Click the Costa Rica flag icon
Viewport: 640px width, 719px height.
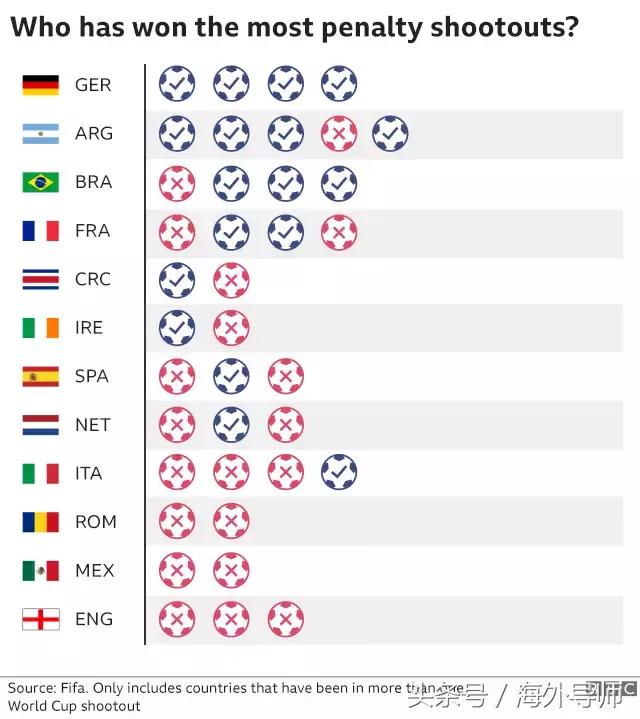[x=41, y=279]
